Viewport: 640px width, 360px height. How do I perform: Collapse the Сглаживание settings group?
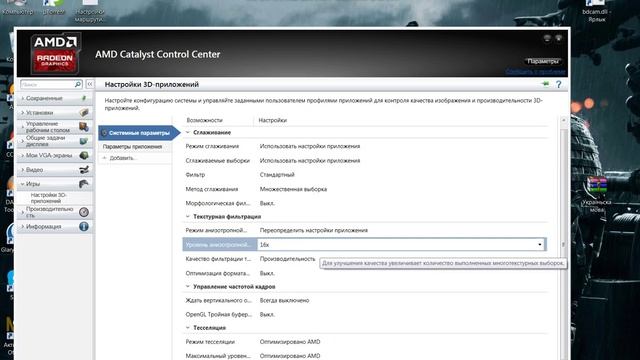point(188,132)
